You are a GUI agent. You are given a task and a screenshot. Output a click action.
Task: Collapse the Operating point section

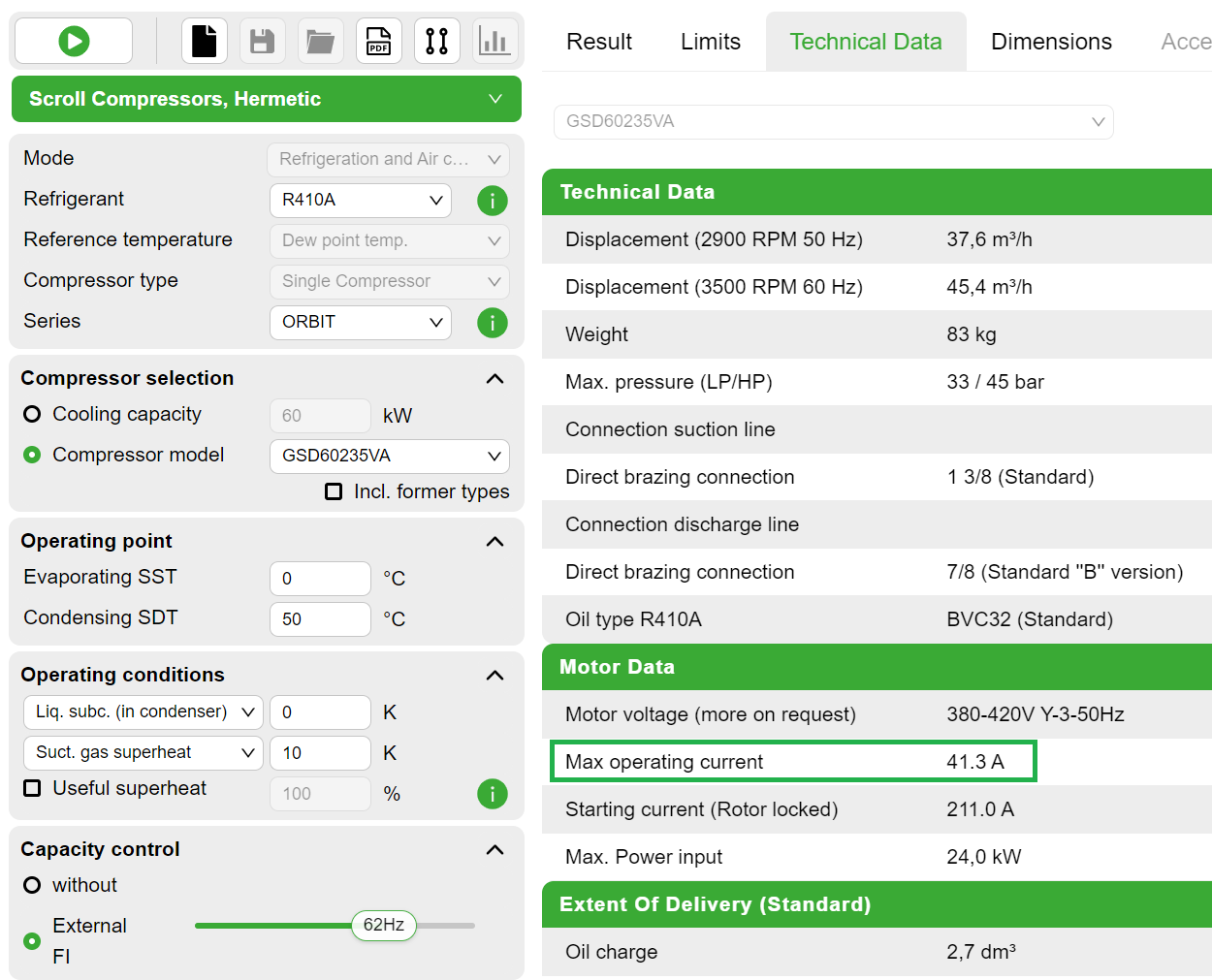click(x=494, y=541)
